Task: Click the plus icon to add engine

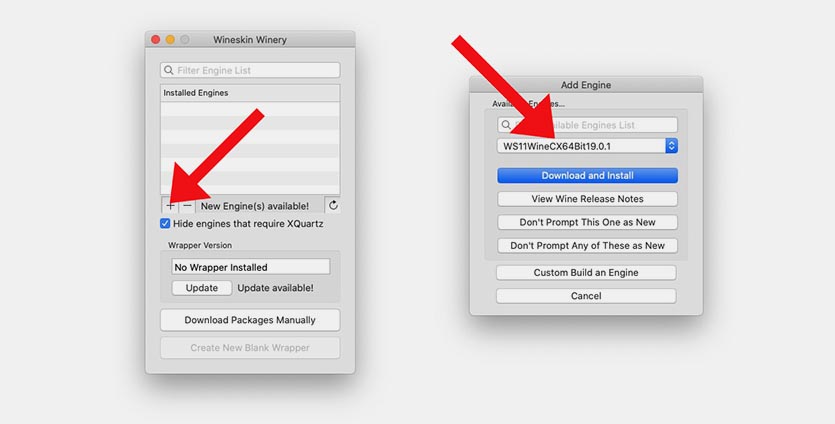Action: 169,205
